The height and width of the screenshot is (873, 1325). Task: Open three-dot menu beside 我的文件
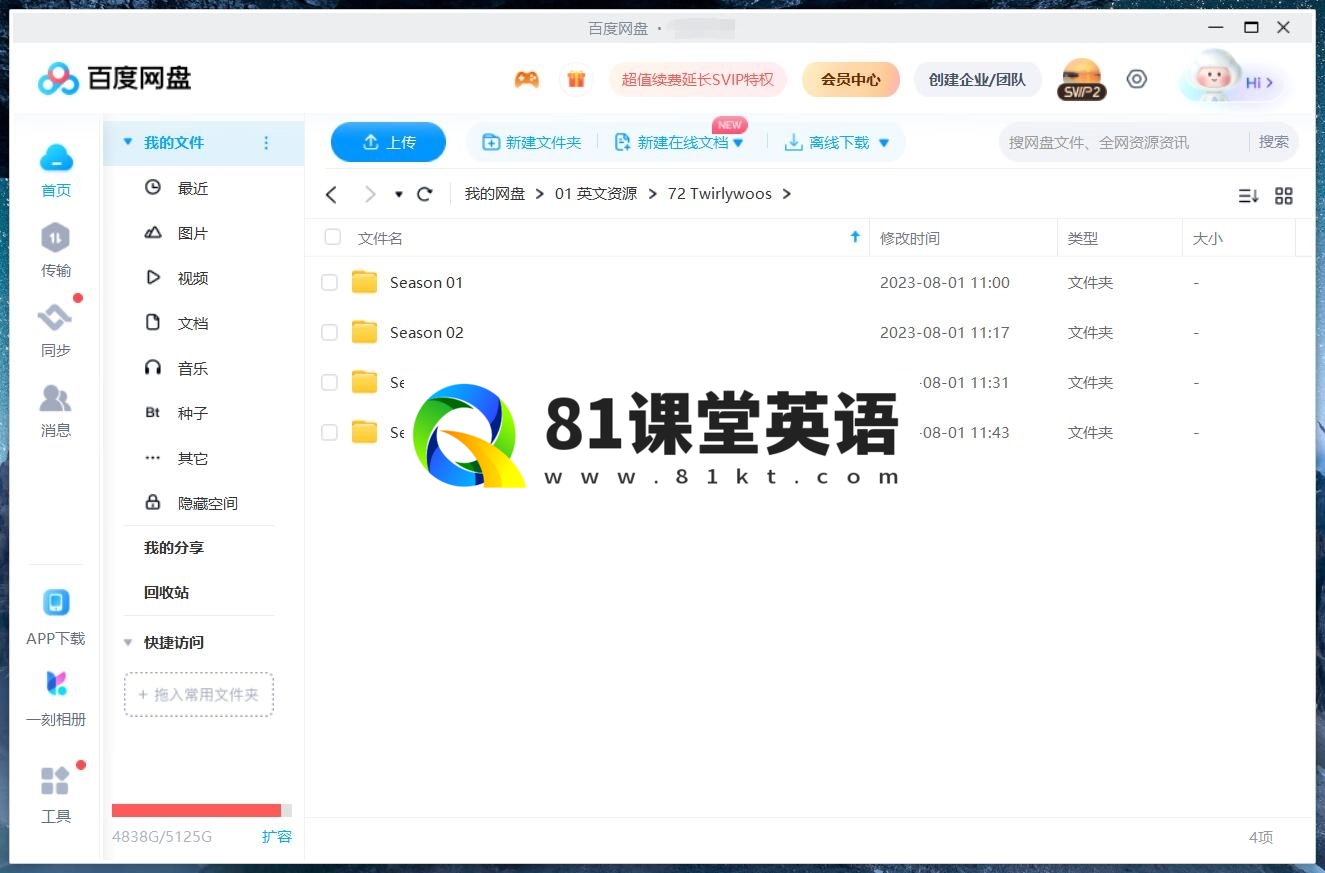[266, 143]
